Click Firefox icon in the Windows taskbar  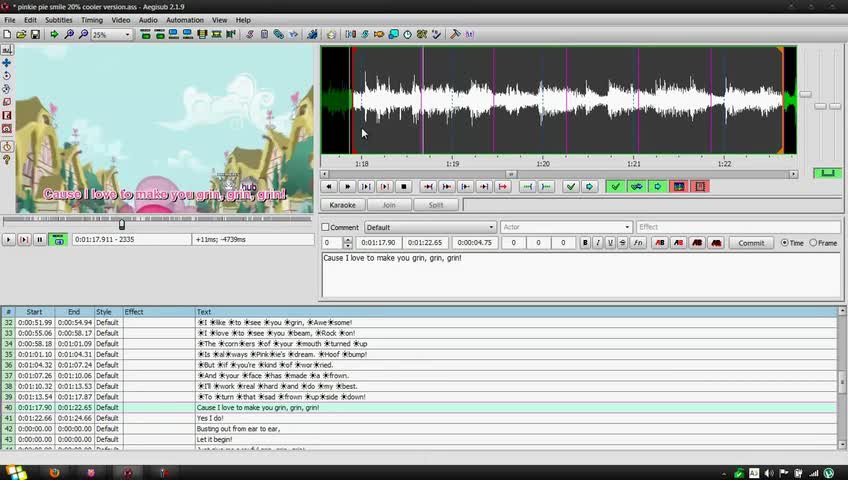(x=54, y=472)
